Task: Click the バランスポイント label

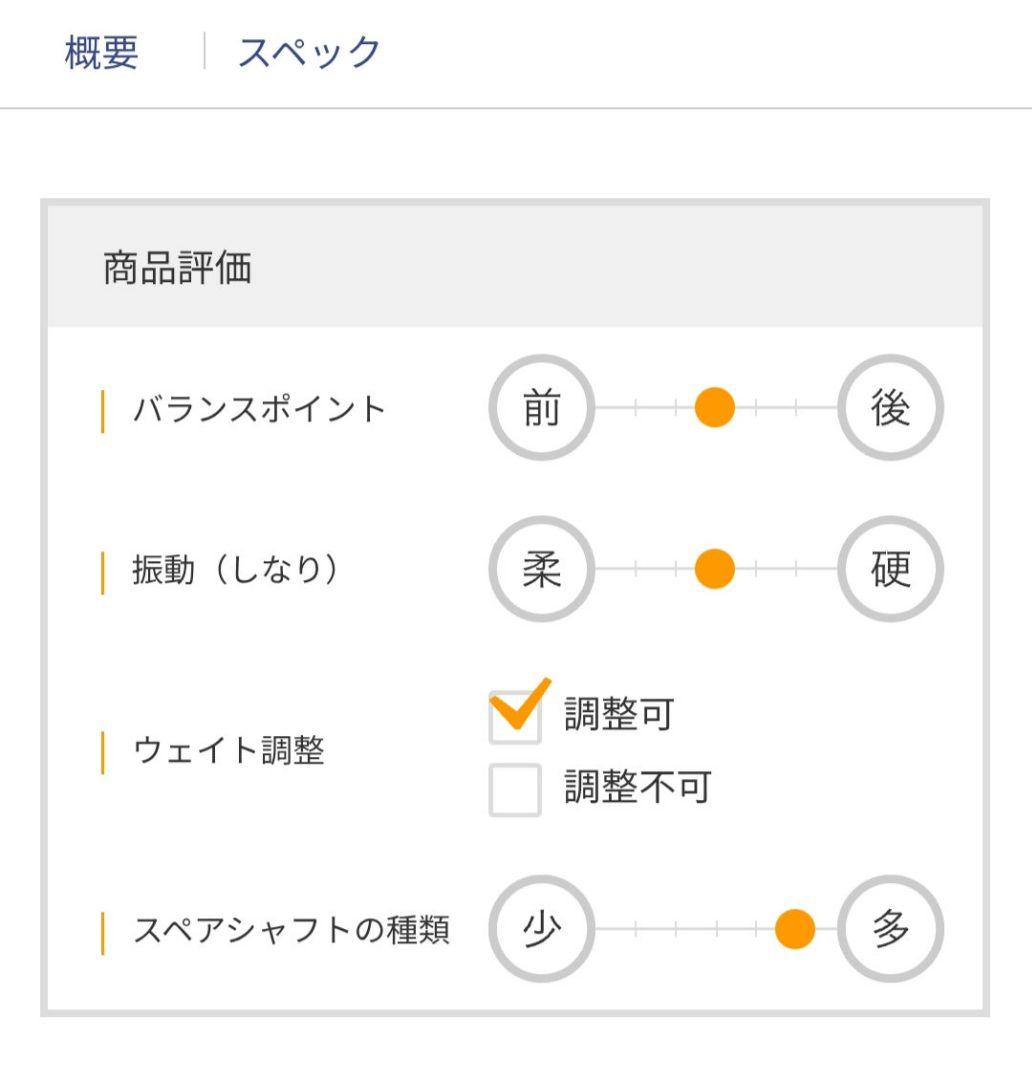Action: 259,409
